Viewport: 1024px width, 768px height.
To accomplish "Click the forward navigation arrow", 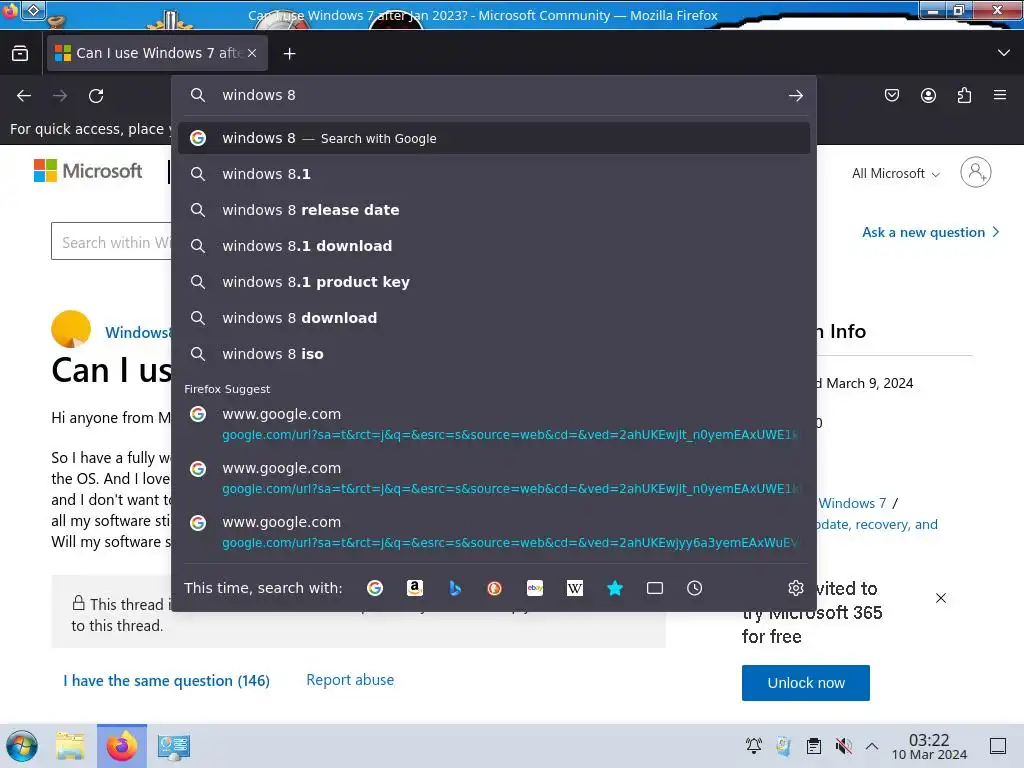I will pyautogui.click(x=60, y=96).
